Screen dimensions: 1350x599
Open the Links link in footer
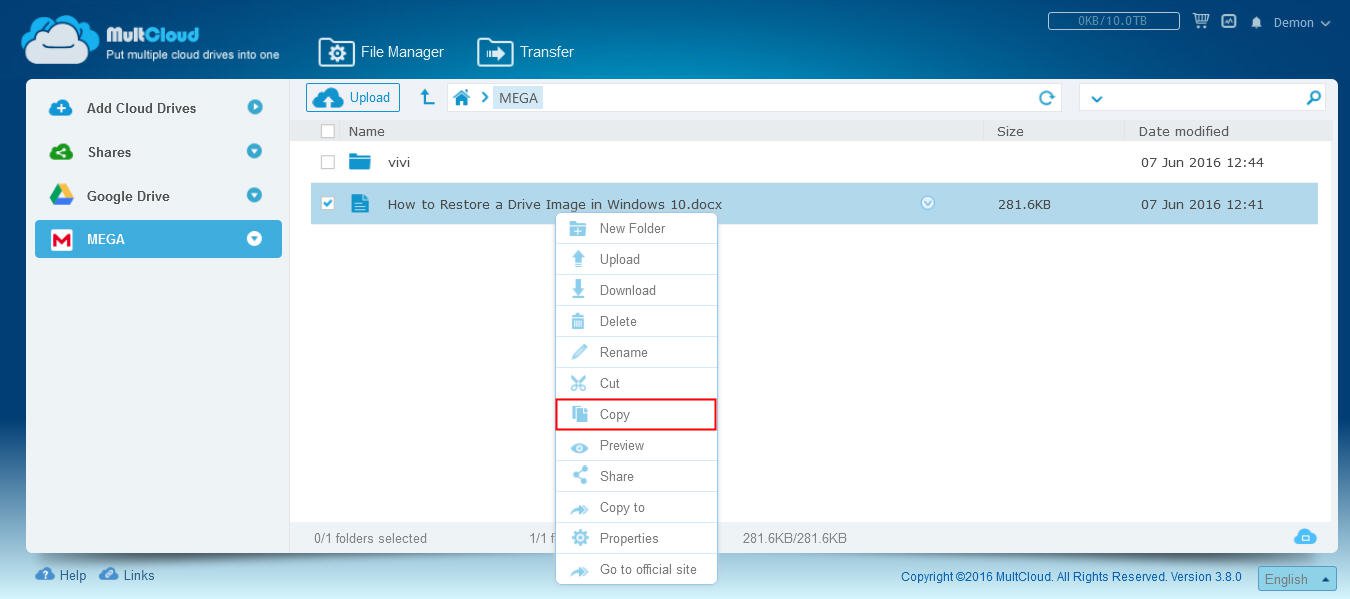click(126, 575)
